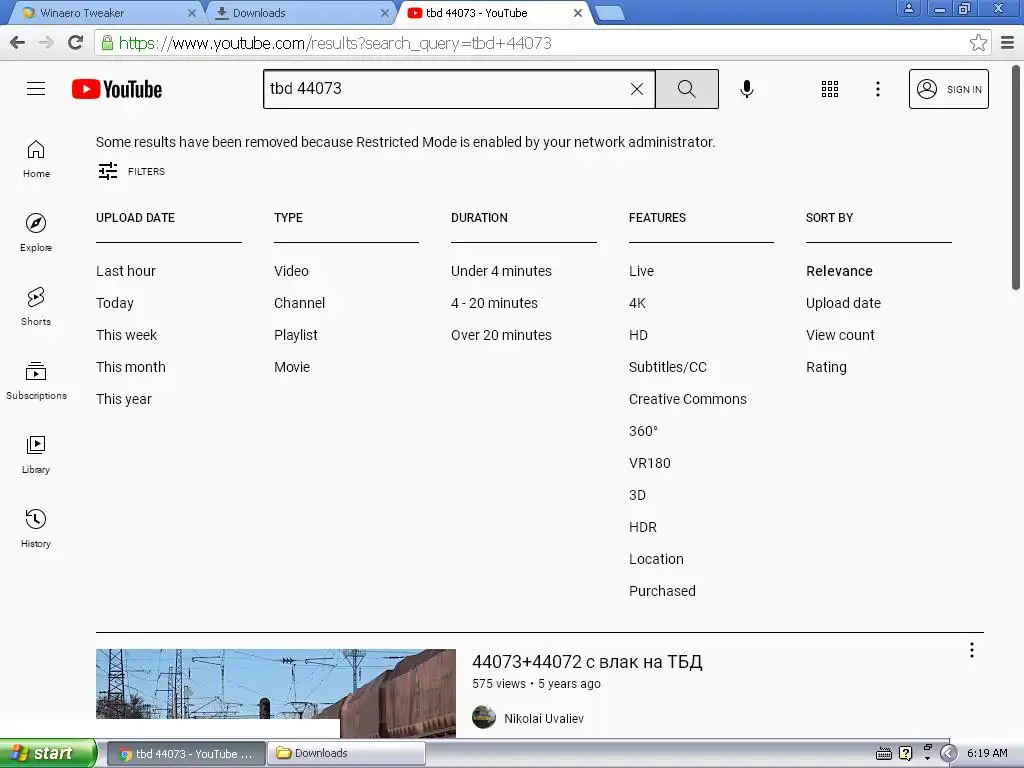Open History in sidebar
This screenshot has height=768, width=1024.
(36, 528)
